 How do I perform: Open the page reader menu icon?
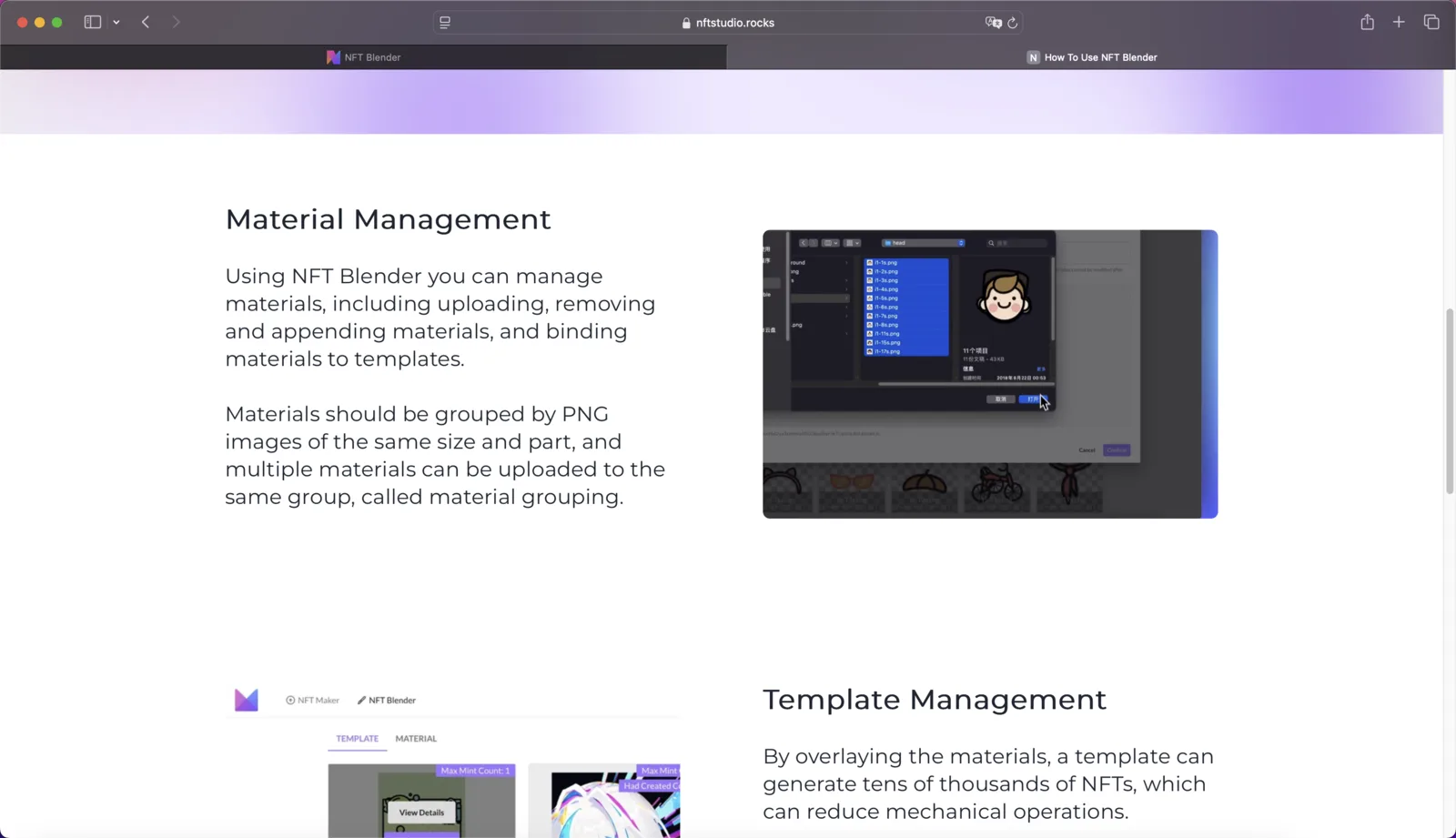point(445,23)
